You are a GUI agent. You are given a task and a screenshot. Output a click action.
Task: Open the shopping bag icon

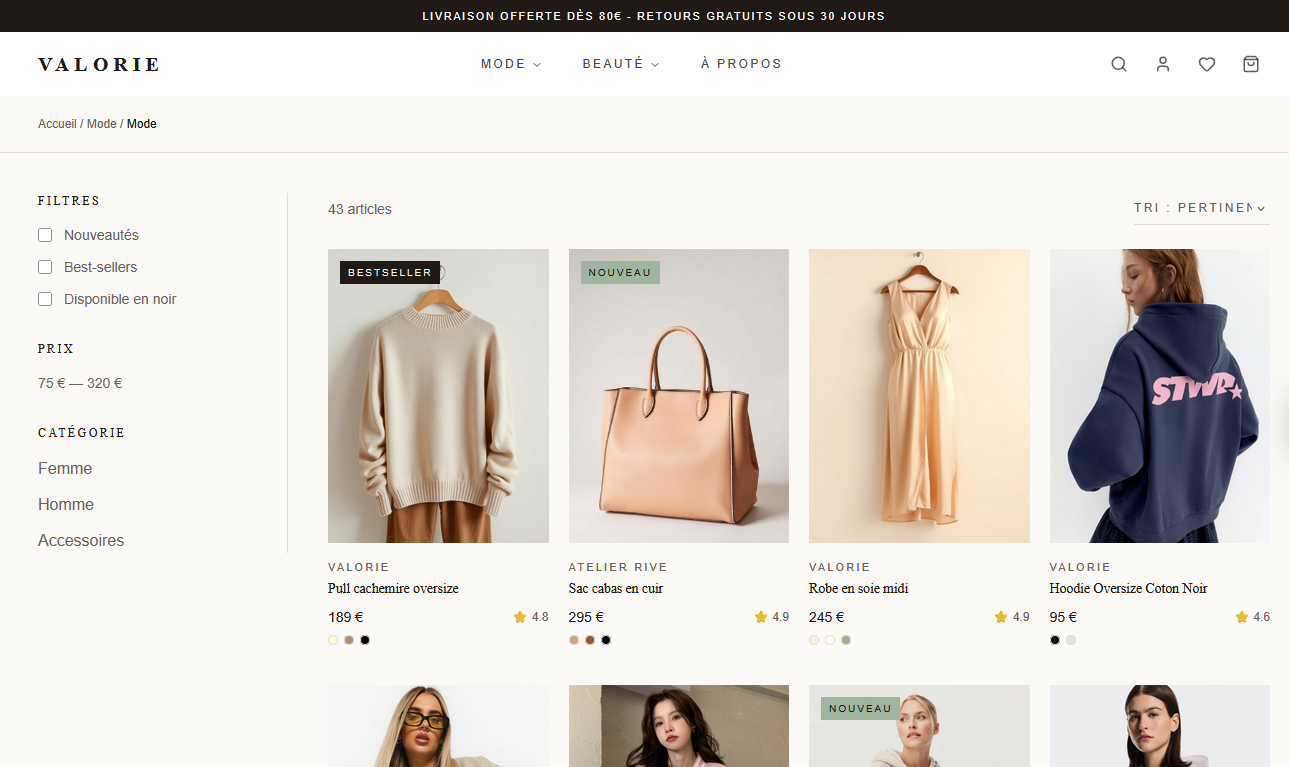(1251, 64)
